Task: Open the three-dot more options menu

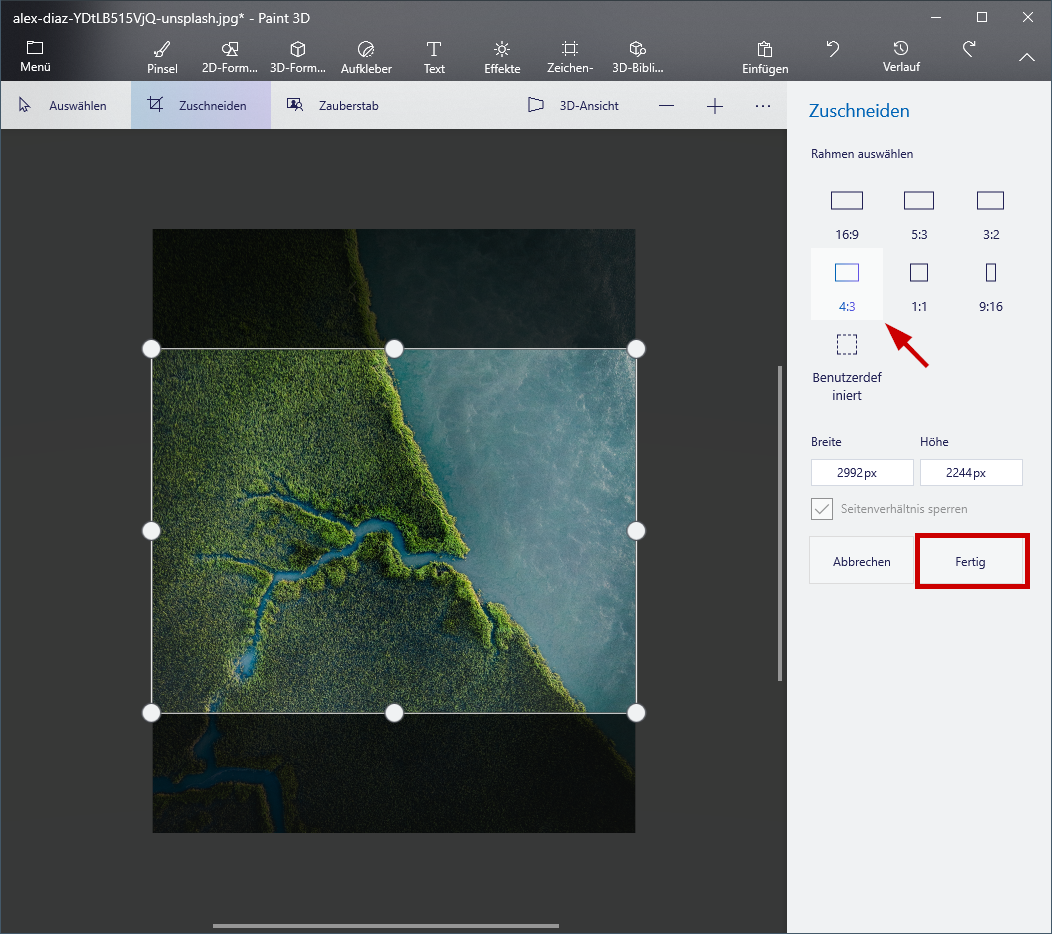Action: coord(763,105)
